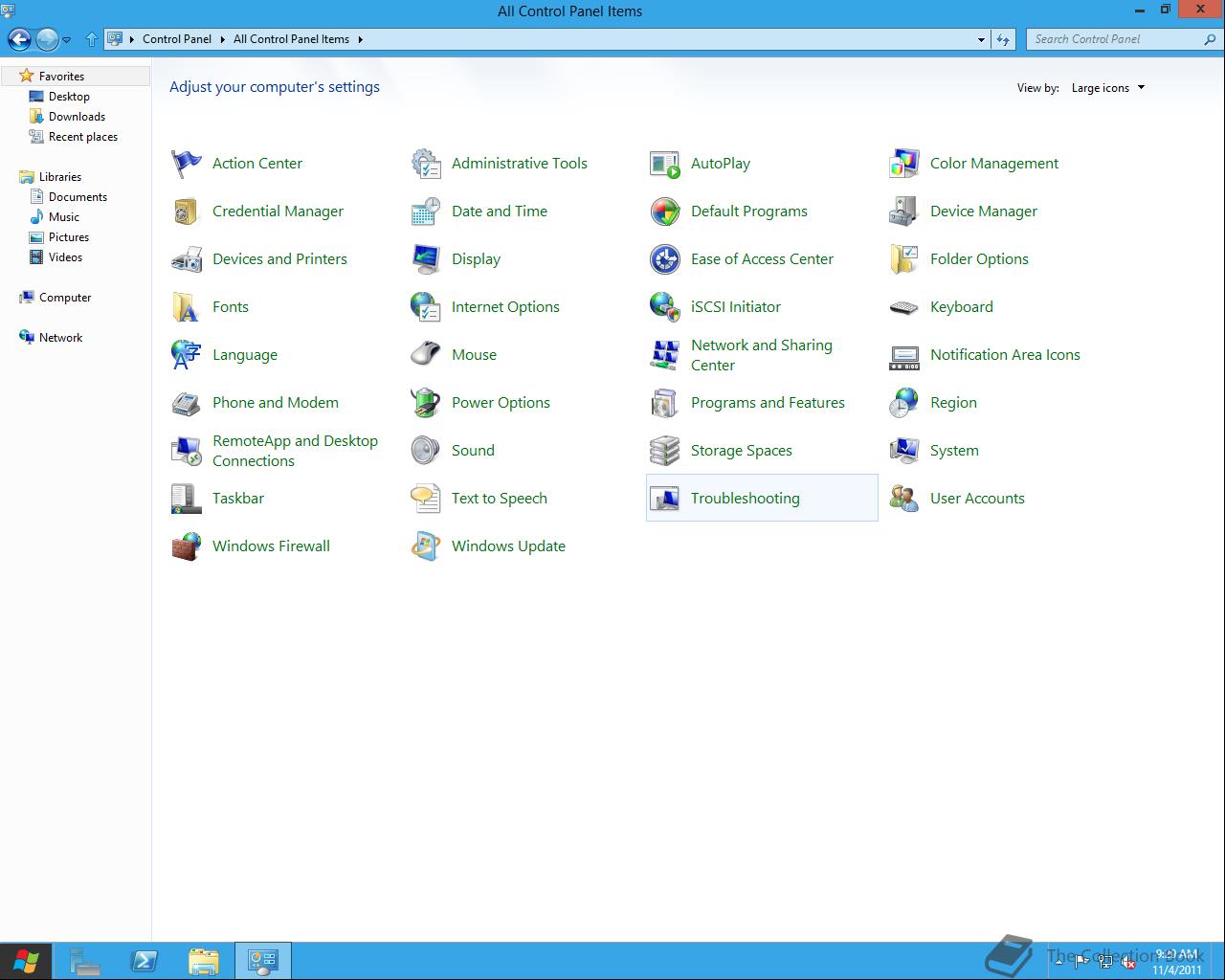Select Music library
This screenshot has width=1225, height=980.
pyautogui.click(x=63, y=217)
